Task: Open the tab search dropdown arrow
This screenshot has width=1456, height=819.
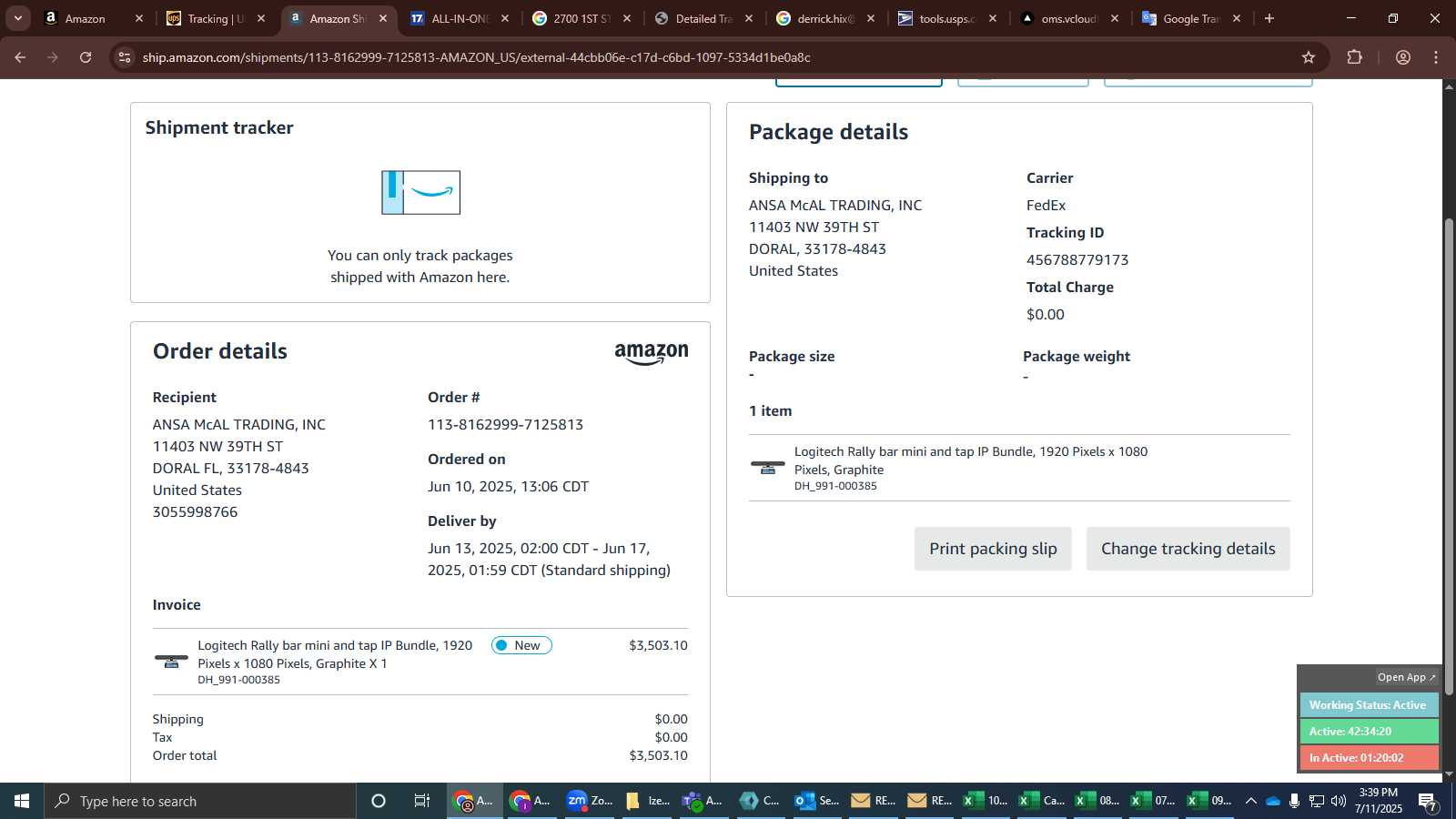Action: tap(17, 18)
